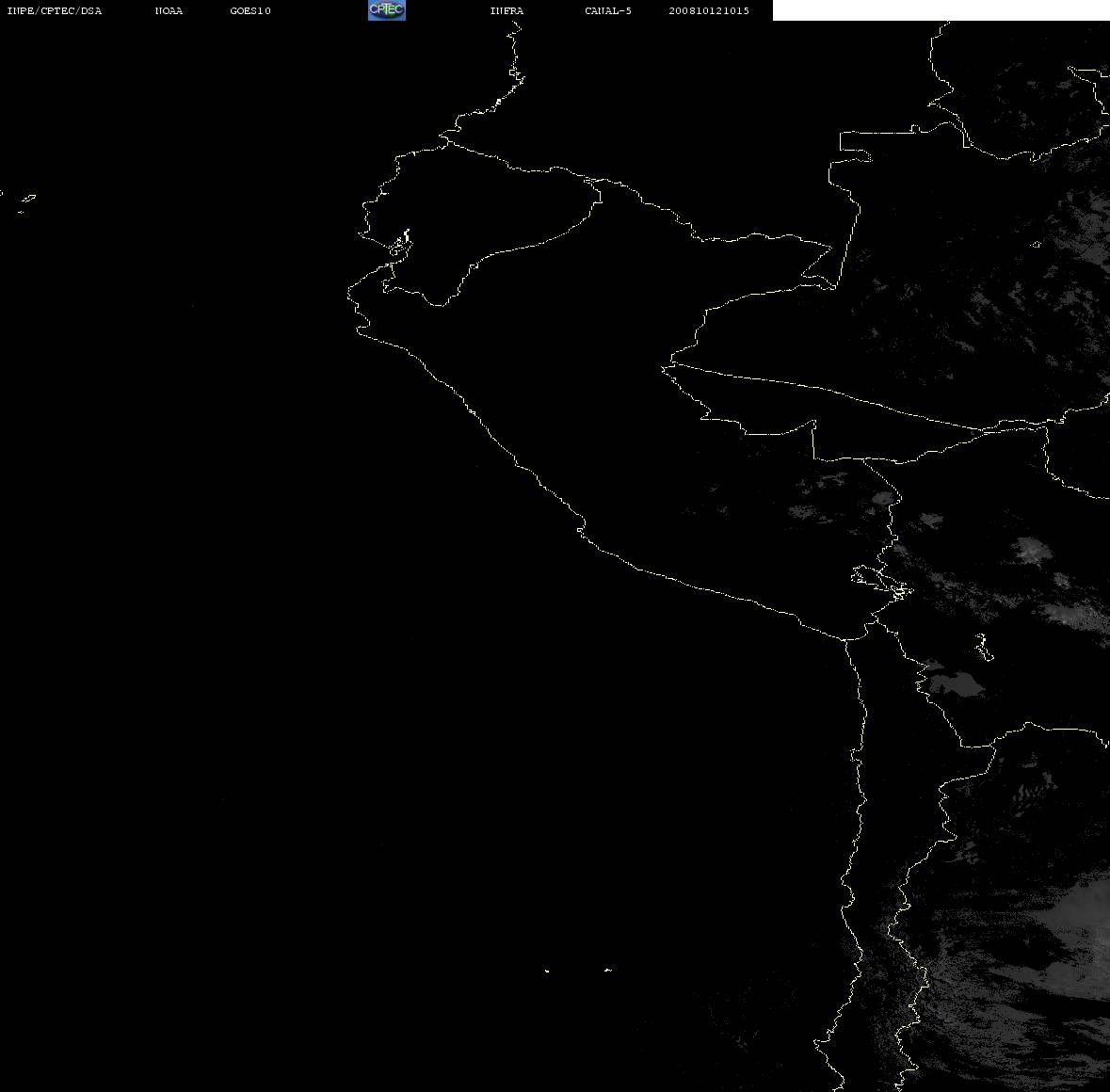This screenshot has height=1092, width=1110.
Task: Click the blank white box in header
Action: coord(941,10)
